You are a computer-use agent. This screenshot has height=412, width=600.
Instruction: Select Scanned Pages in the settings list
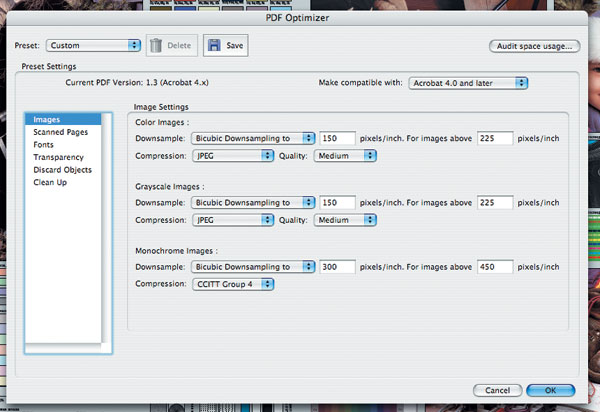pos(63,132)
